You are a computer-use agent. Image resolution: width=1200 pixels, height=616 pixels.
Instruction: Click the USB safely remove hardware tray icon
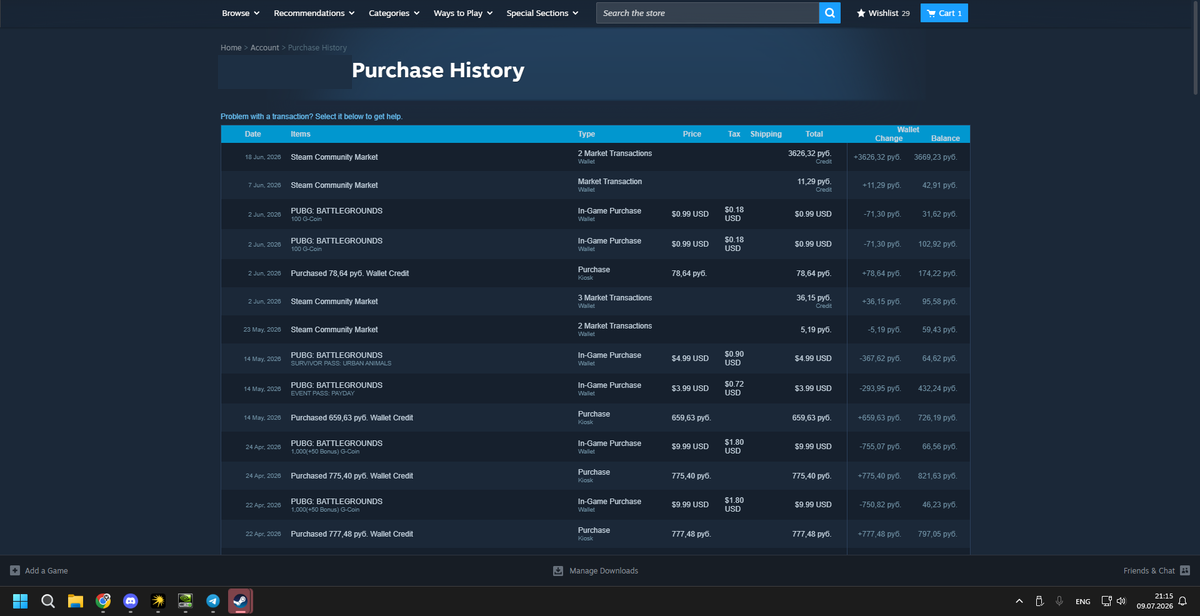[1039, 601]
